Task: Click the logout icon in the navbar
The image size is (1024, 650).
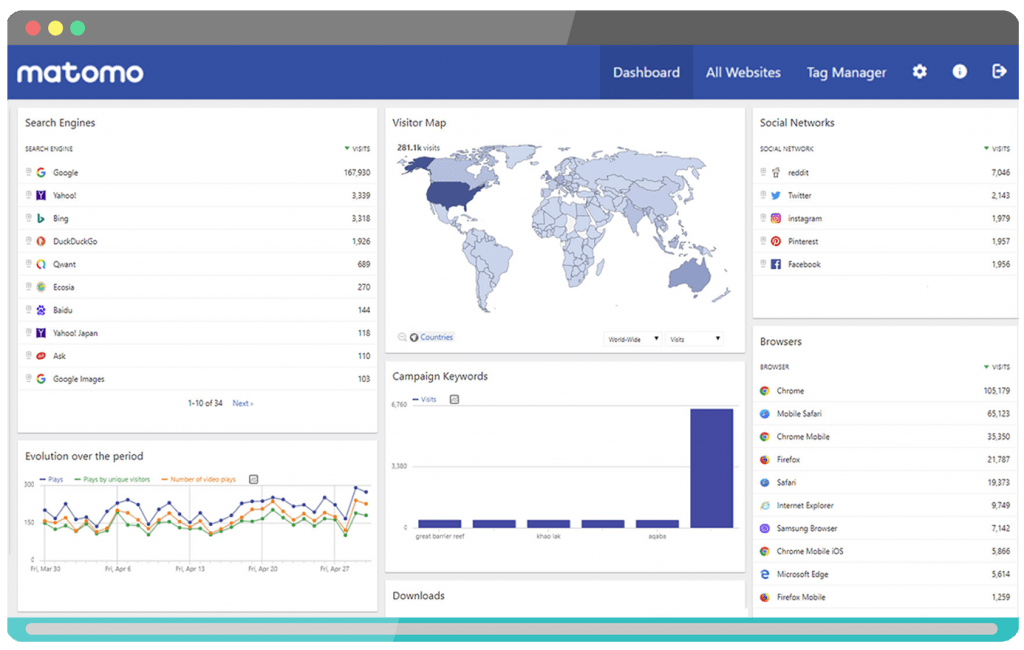Action: tap(999, 71)
